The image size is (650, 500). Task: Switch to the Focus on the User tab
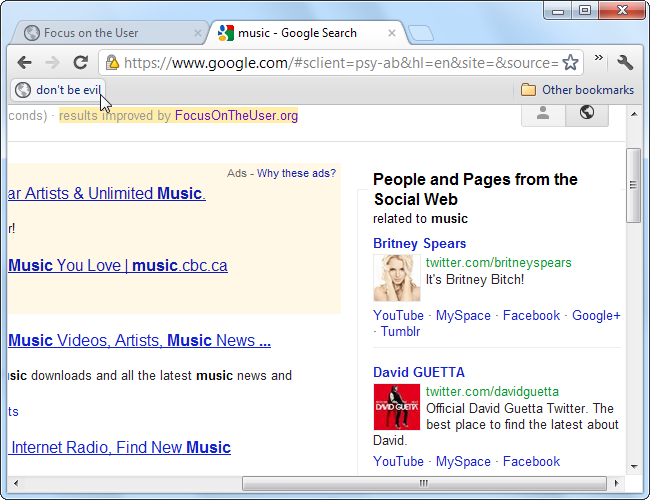[110, 33]
